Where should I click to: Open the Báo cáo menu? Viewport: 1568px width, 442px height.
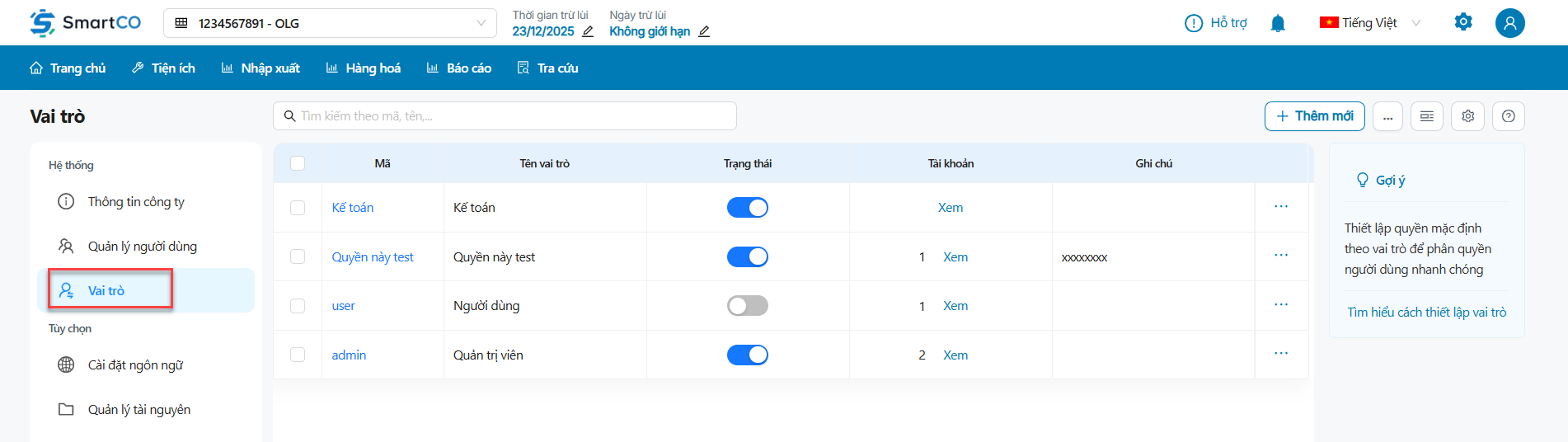[459, 68]
